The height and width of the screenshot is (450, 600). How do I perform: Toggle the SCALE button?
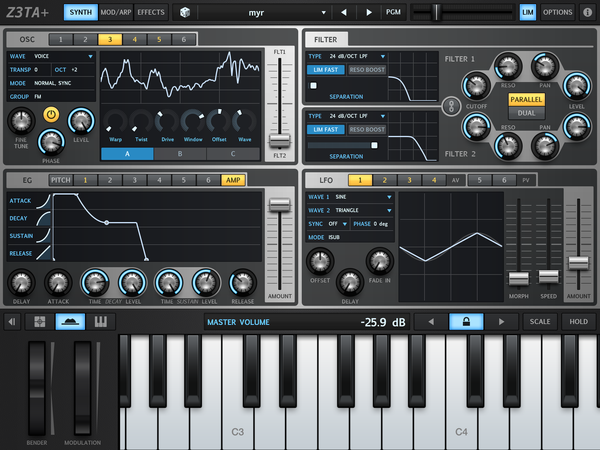[x=540, y=322]
